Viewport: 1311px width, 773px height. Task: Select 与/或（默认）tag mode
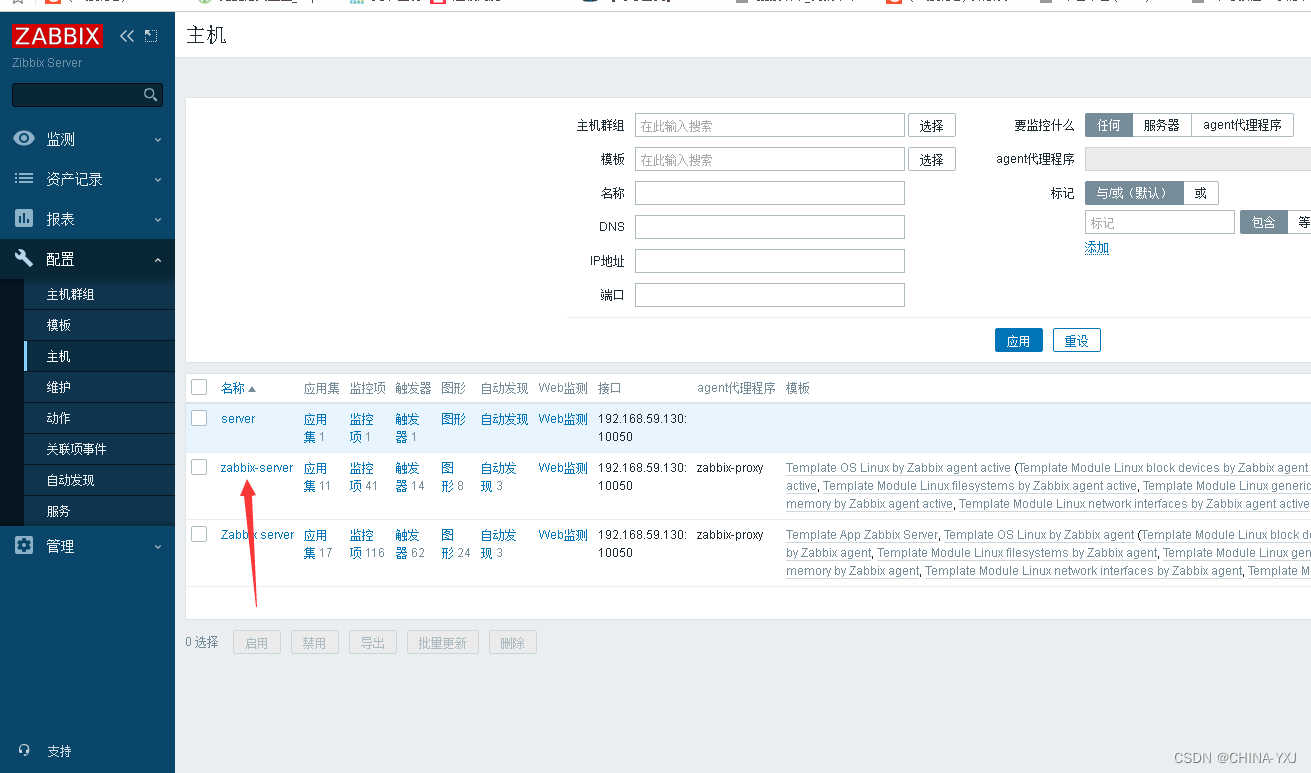[x=1134, y=193]
